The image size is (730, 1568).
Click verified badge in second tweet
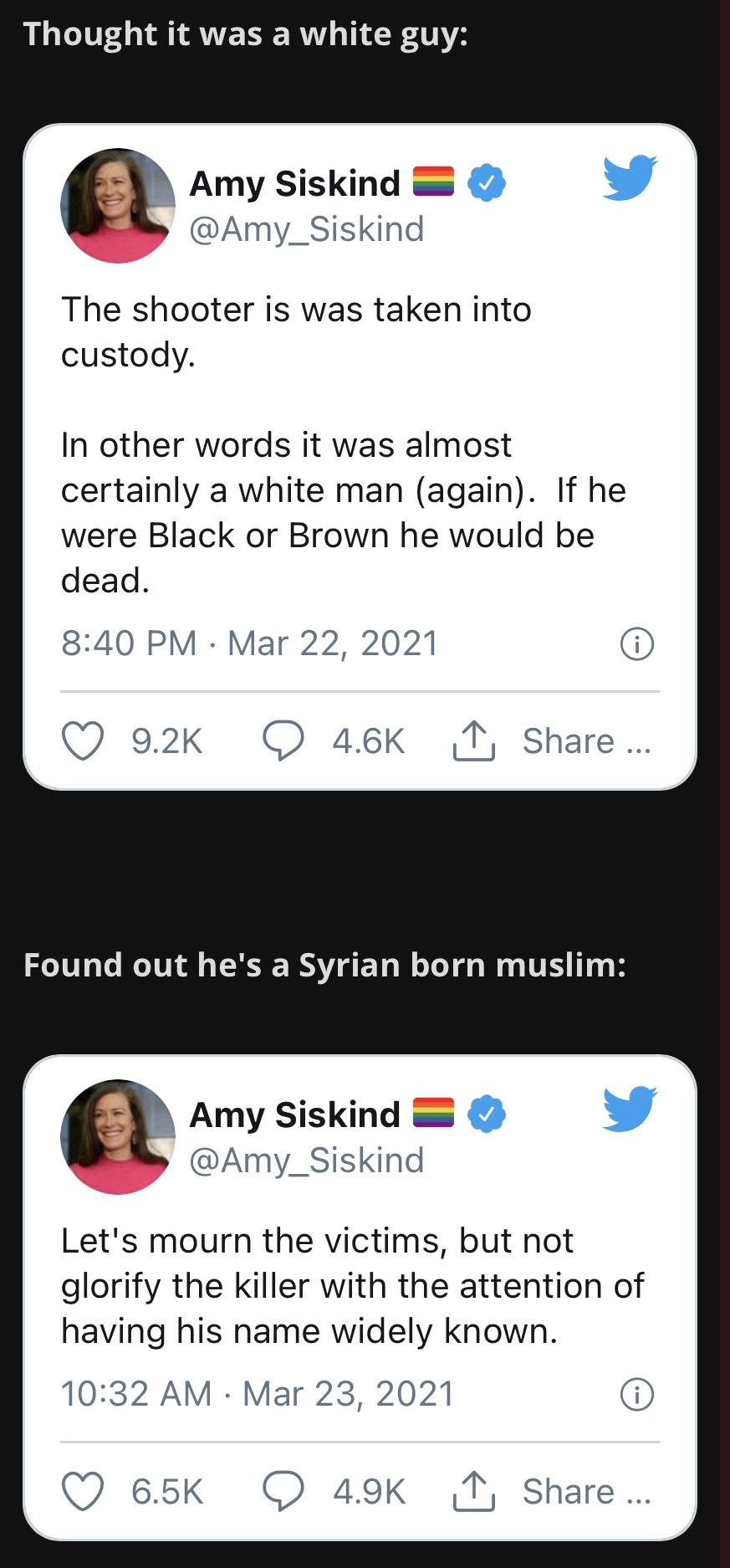(487, 1115)
